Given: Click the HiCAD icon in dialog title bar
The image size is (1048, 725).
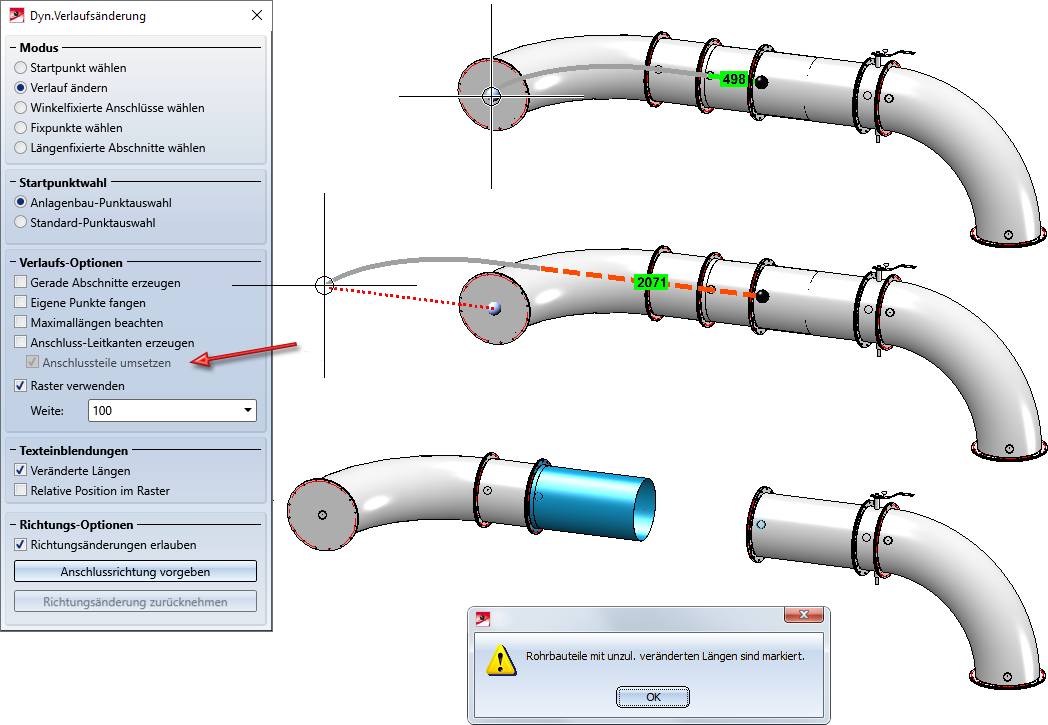Looking at the screenshot, I should click(x=17, y=15).
